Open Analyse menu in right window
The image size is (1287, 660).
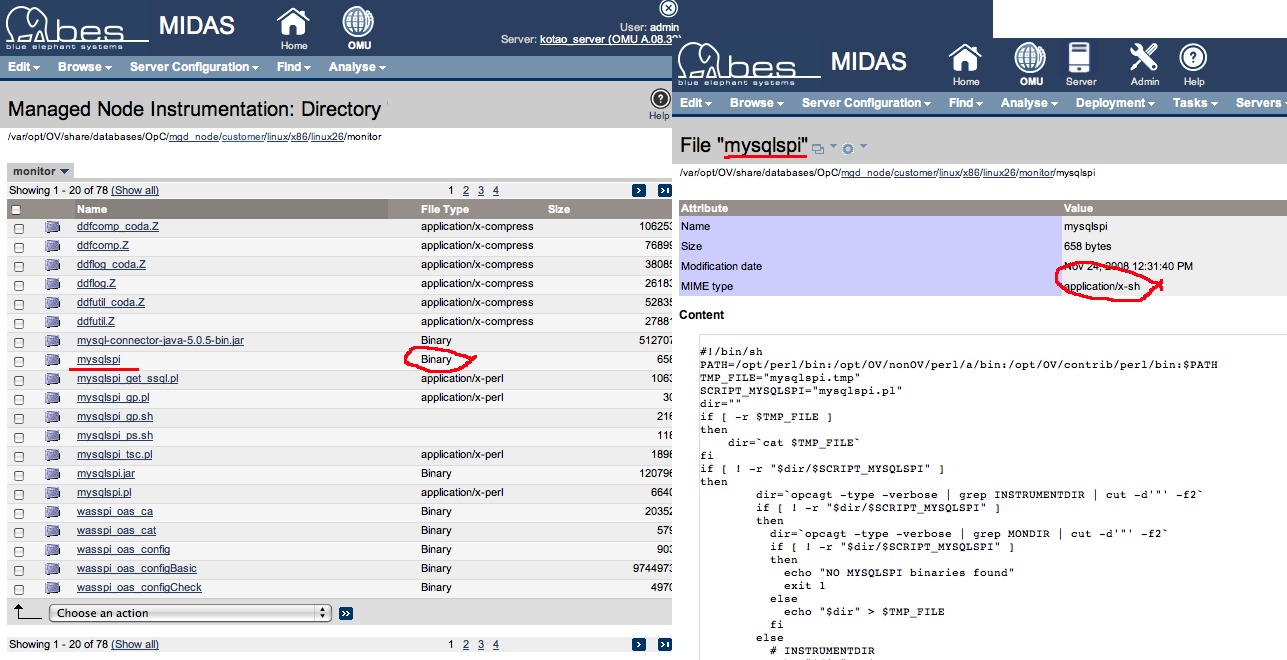tap(1029, 103)
